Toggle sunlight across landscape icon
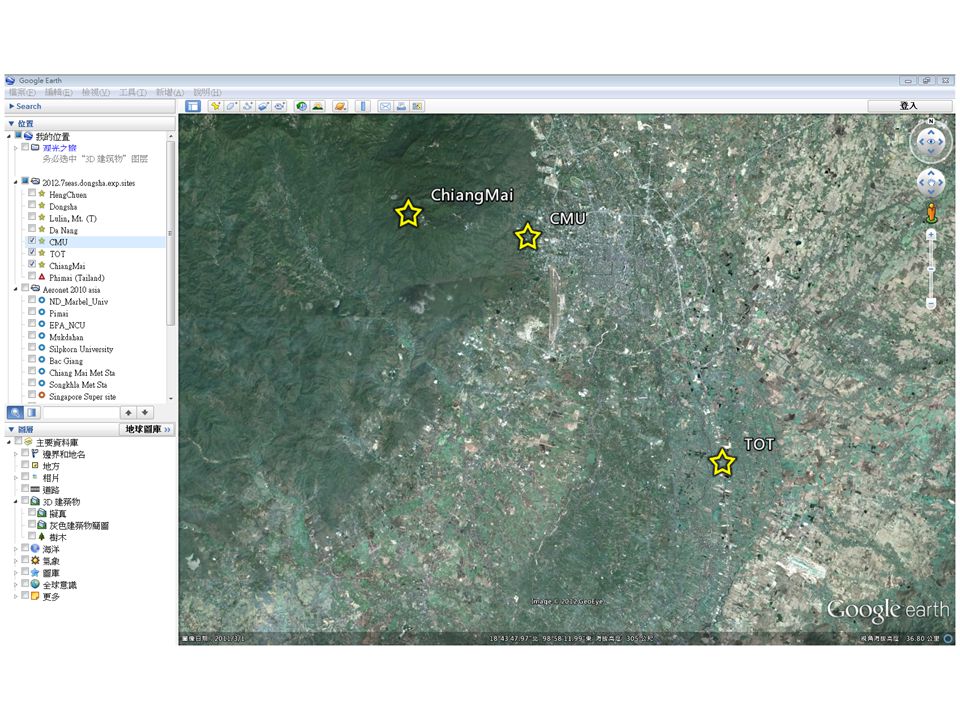Image resolution: width=960 pixels, height=720 pixels. 318,107
